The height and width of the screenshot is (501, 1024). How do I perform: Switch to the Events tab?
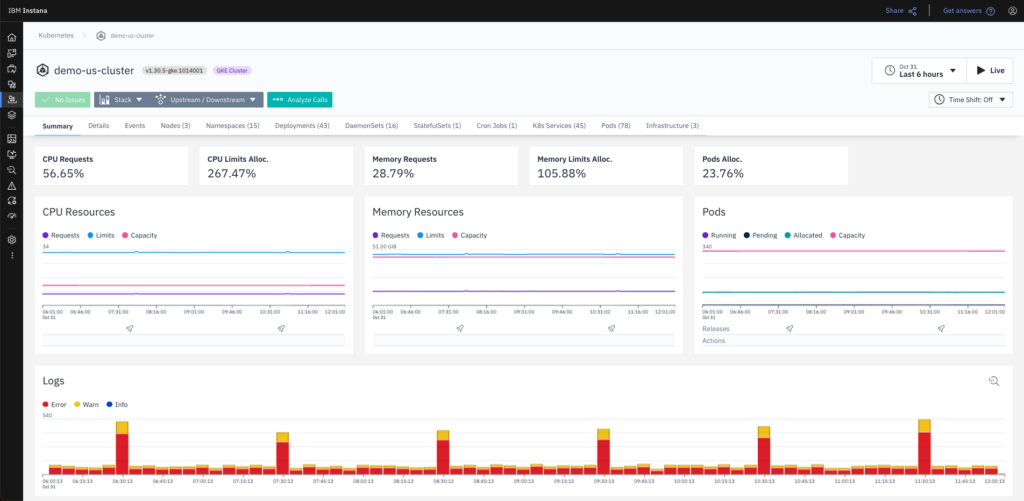(135, 125)
